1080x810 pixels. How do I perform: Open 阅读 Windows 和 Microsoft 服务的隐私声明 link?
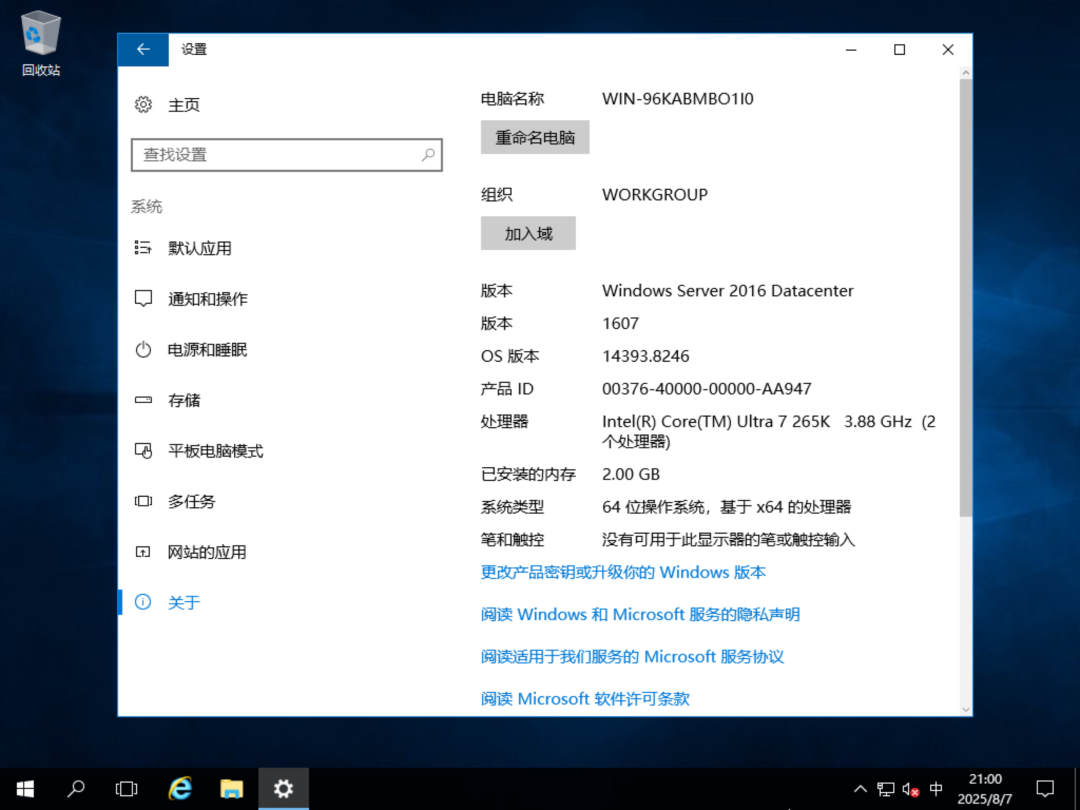(x=641, y=614)
